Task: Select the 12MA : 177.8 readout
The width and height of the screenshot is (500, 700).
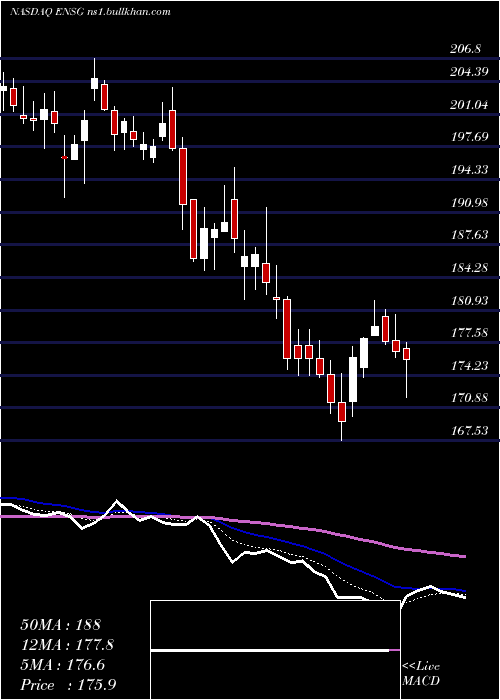Action: [67, 645]
